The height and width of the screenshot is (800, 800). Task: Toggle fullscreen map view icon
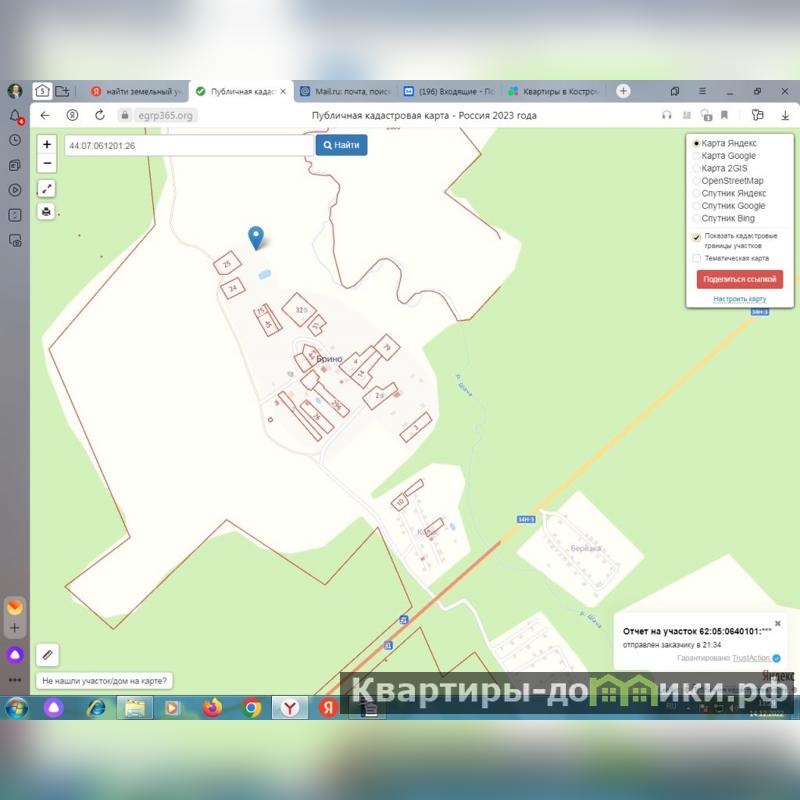click(47, 188)
